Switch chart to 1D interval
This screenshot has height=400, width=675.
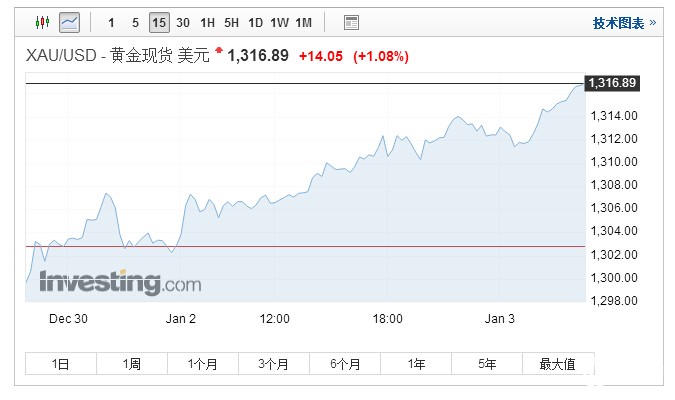coord(255,22)
